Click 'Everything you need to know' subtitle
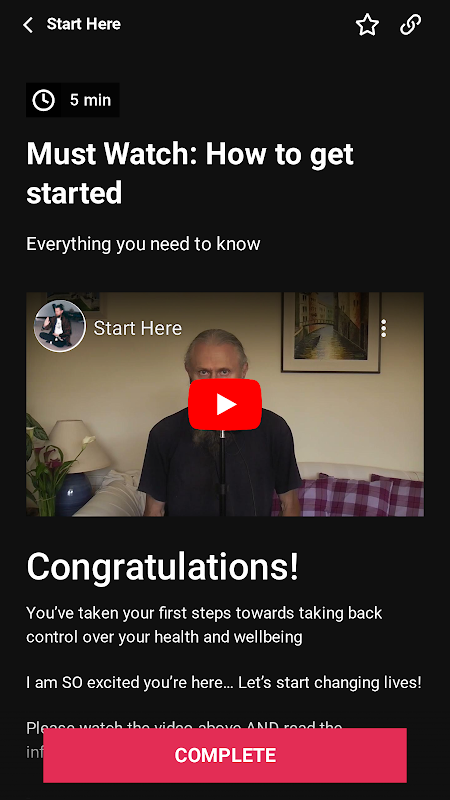This screenshot has height=800, width=450. pyautogui.click(x=143, y=244)
